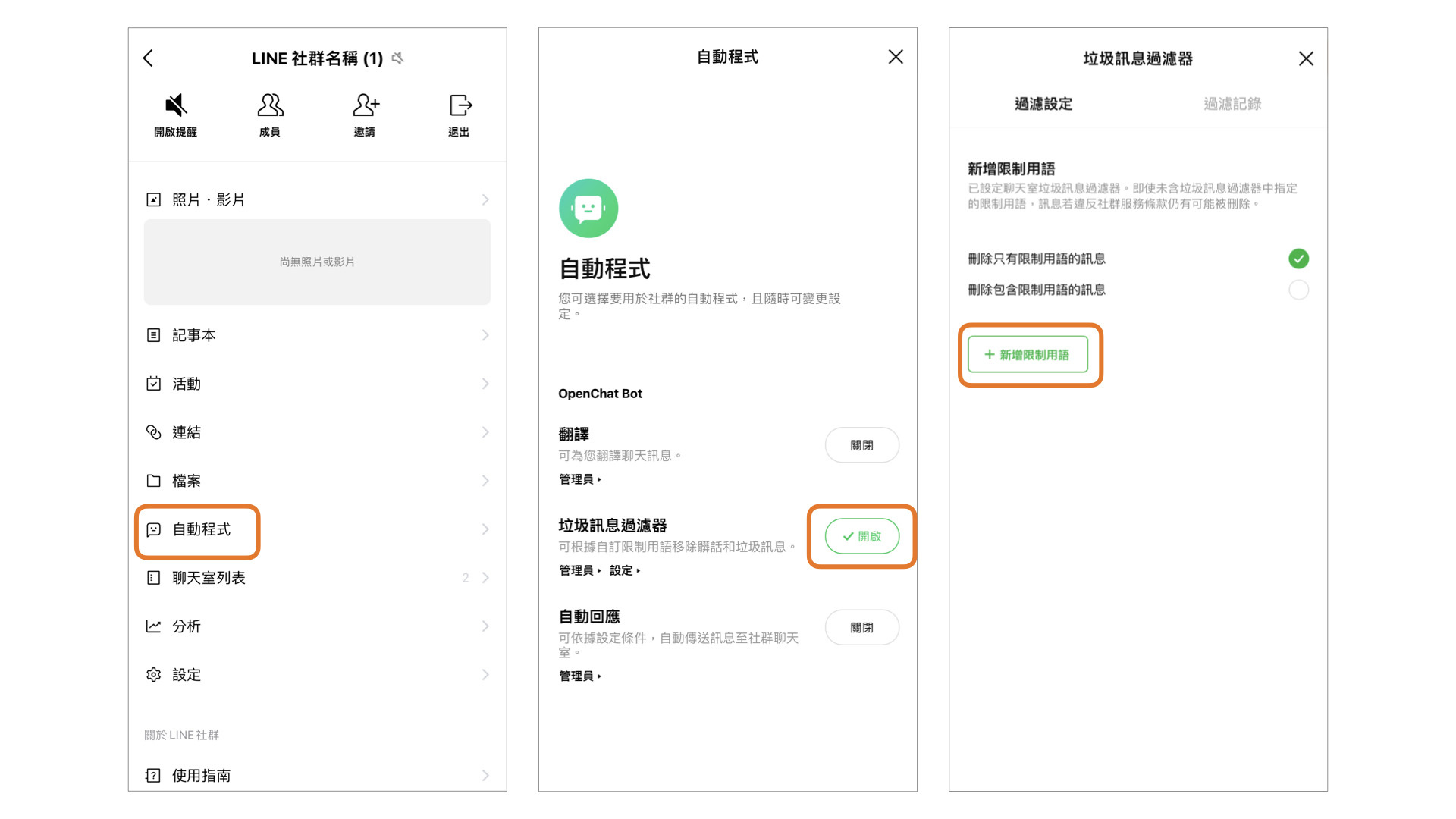The width and height of the screenshot is (1456, 819).
Task: Click 管理員 link under 自動回應
Action: pos(580,676)
